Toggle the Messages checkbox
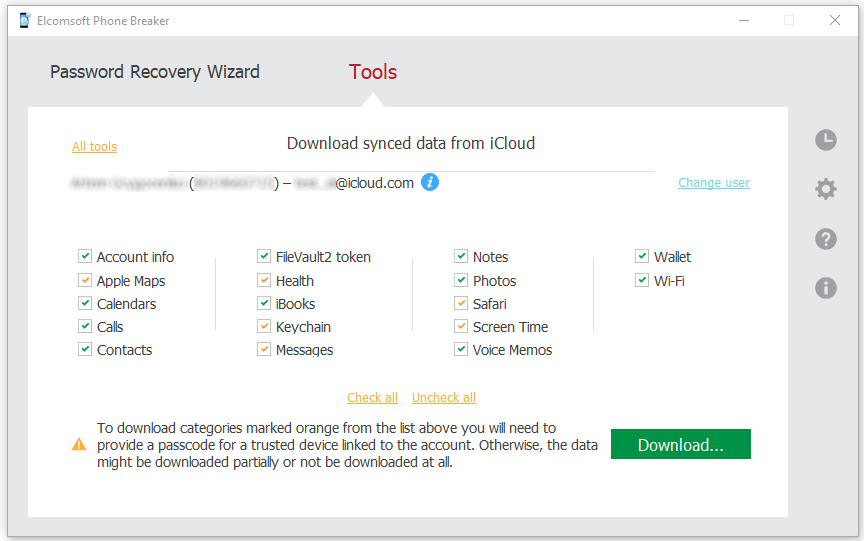The image size is (864, 541). [264, 349]
